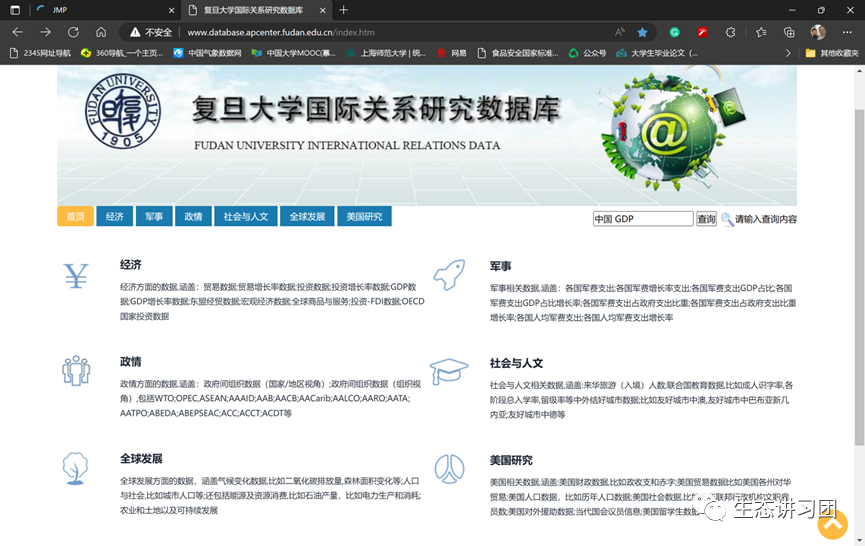This screenshot has height=546, width=865.
Task: Click the peace sign 美国研究 icon
Action: (449, 469)
